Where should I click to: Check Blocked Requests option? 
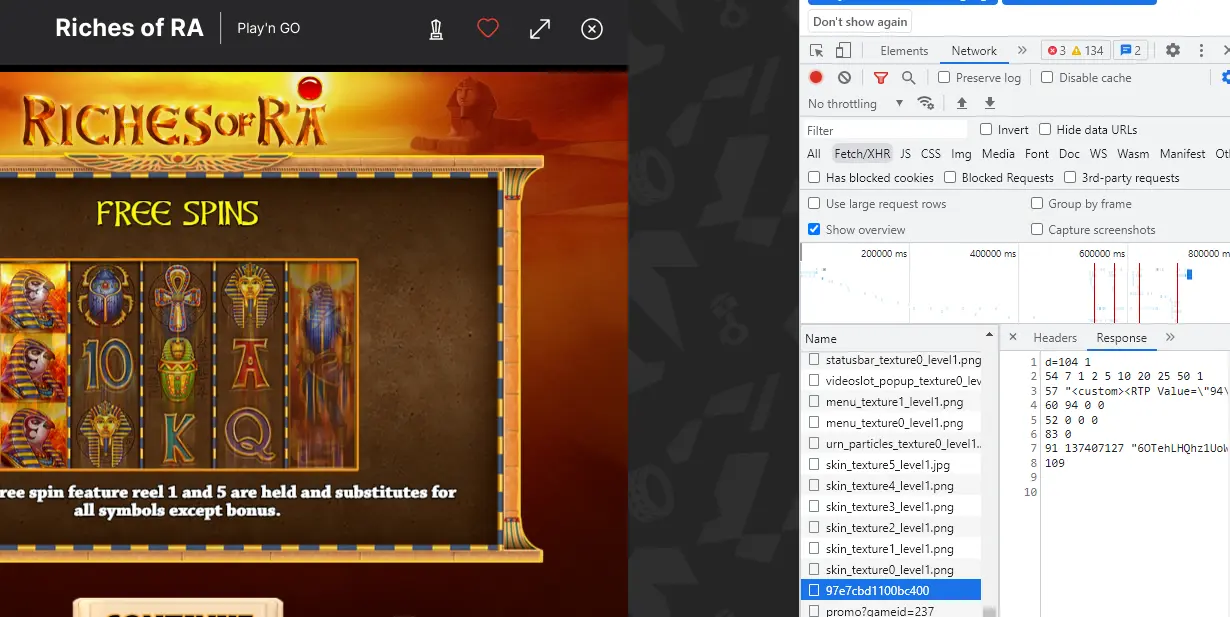point(950,177)
